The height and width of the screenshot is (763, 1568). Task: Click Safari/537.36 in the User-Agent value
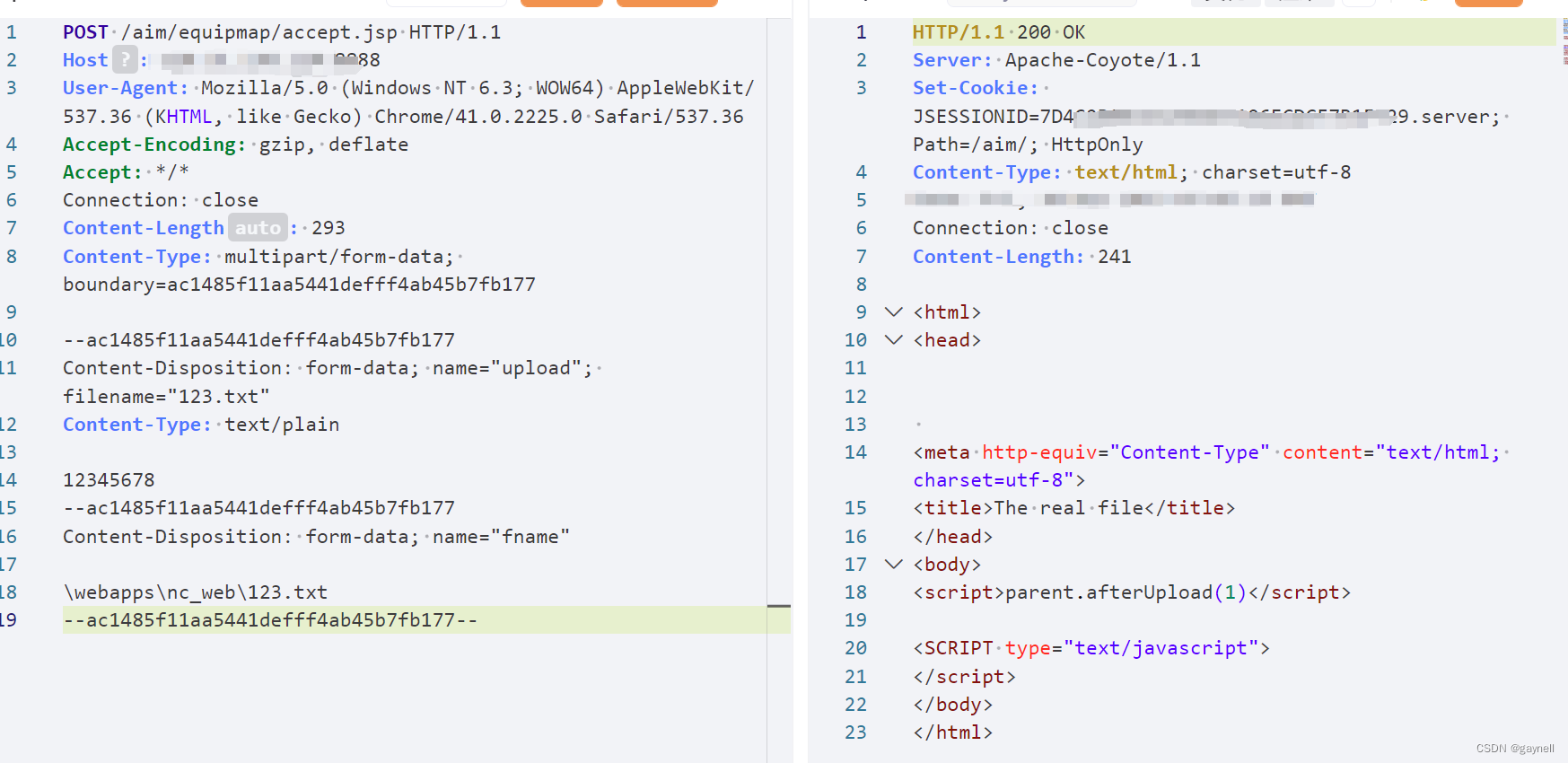pos(669,117)
